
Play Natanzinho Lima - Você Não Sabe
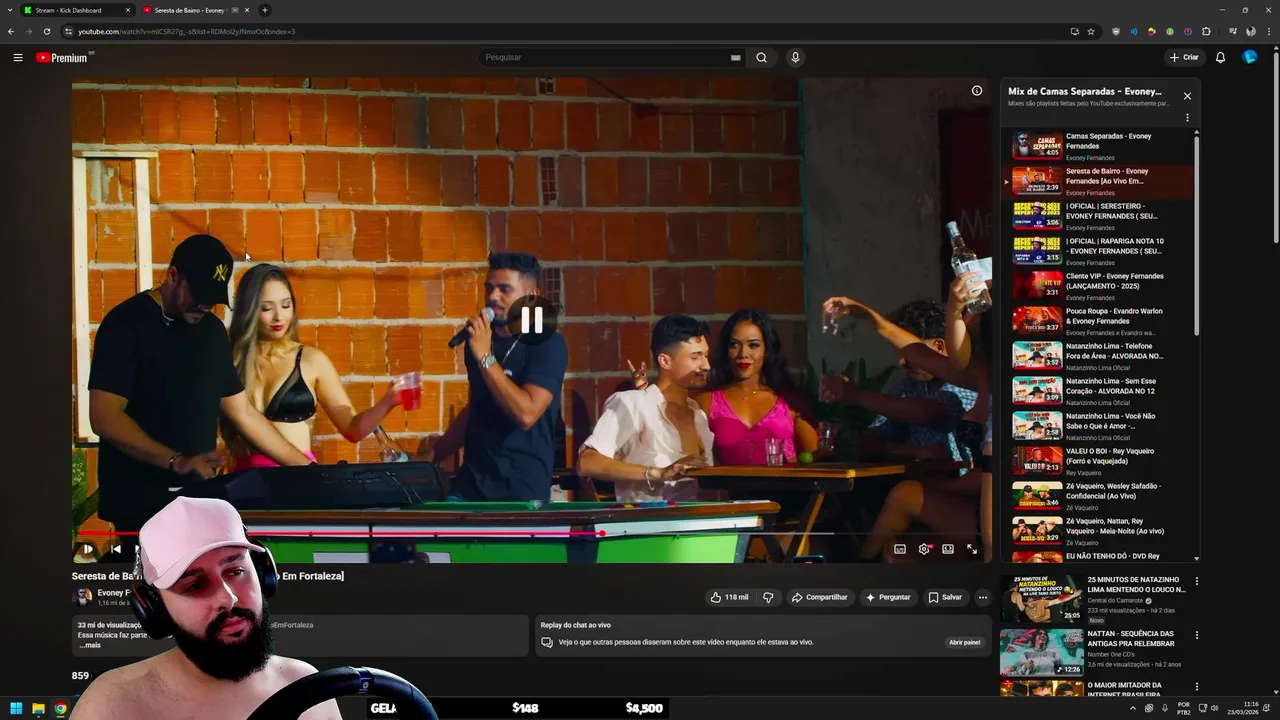click(1097, 426)
